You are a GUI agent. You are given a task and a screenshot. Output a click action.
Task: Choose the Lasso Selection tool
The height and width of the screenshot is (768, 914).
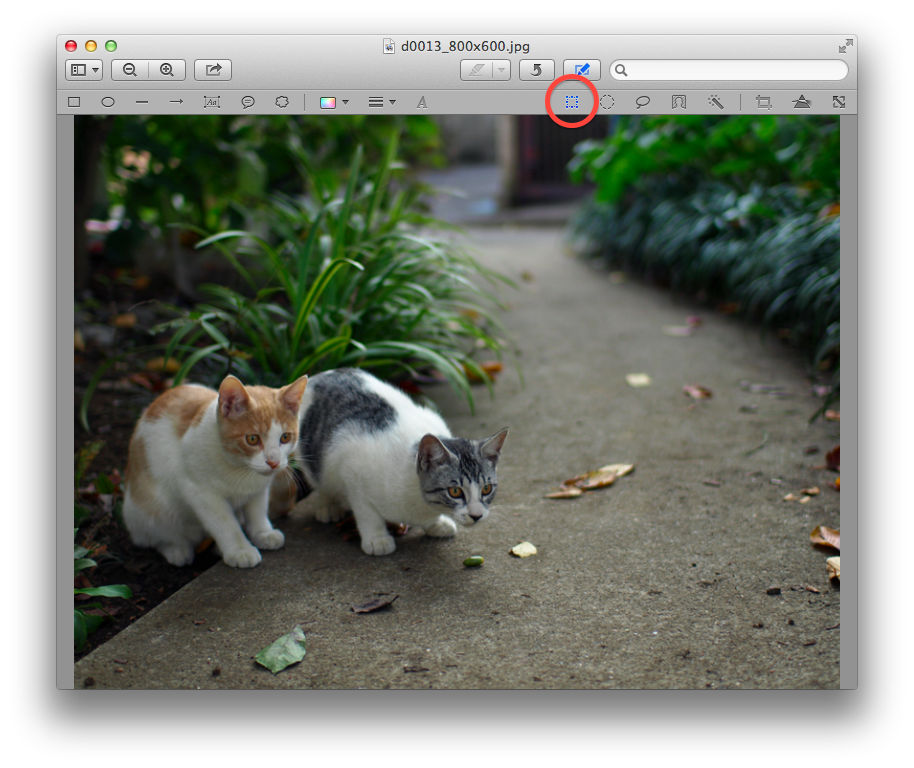coord(643,101)
